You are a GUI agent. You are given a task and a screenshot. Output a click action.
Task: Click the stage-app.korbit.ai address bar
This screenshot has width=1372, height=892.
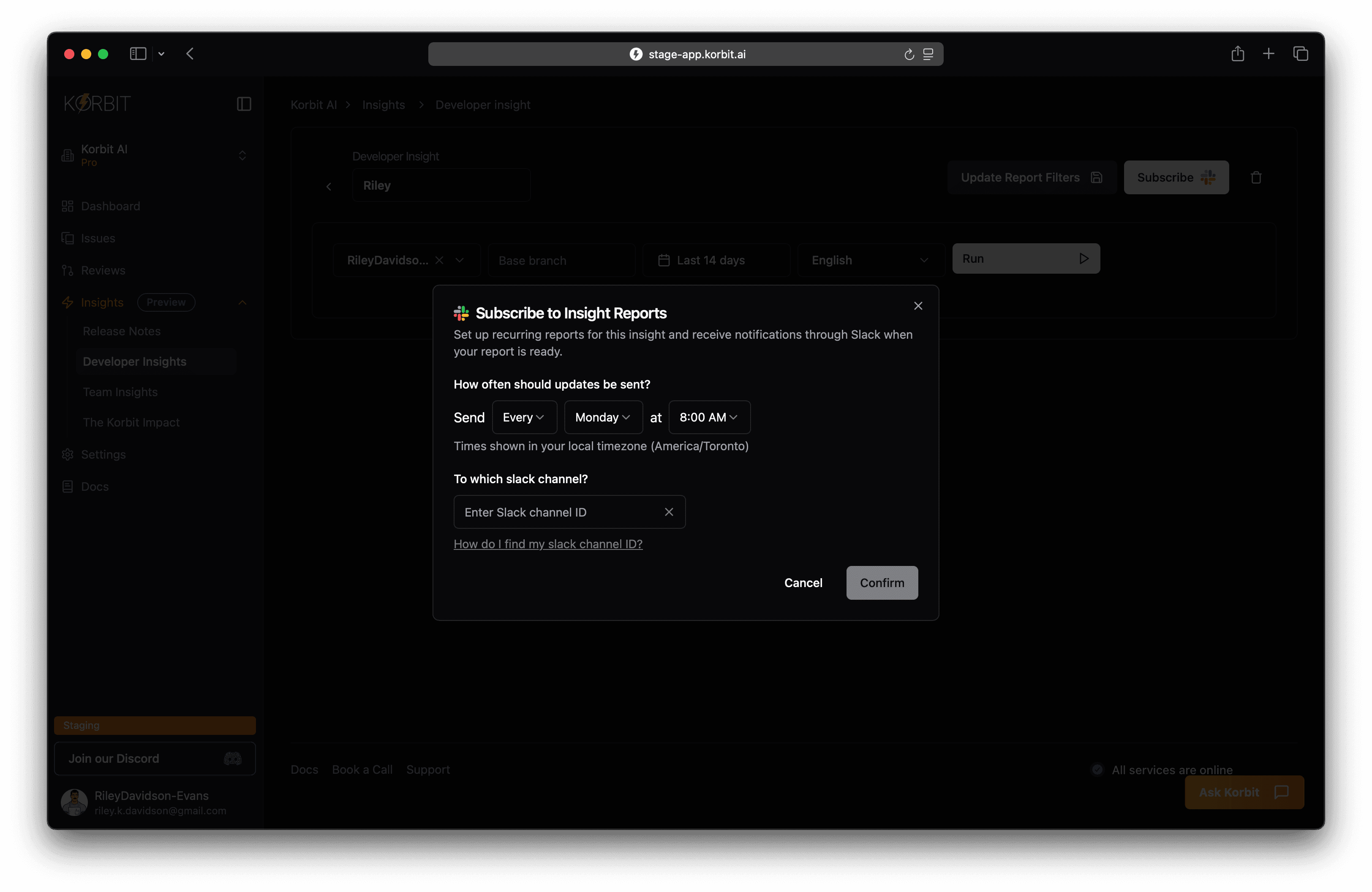coord(686,54)
